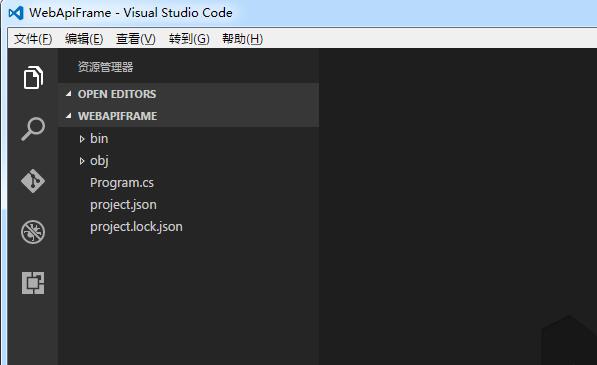Click the VS Code logo in title bar

pos(16,13)
